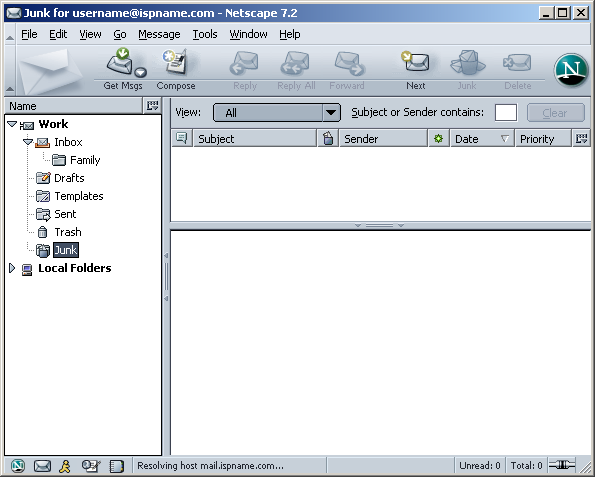595x477 pixels.
Task: Click the Unread: 0 status text
Action: pyautogui.click(x=480, y=466)
